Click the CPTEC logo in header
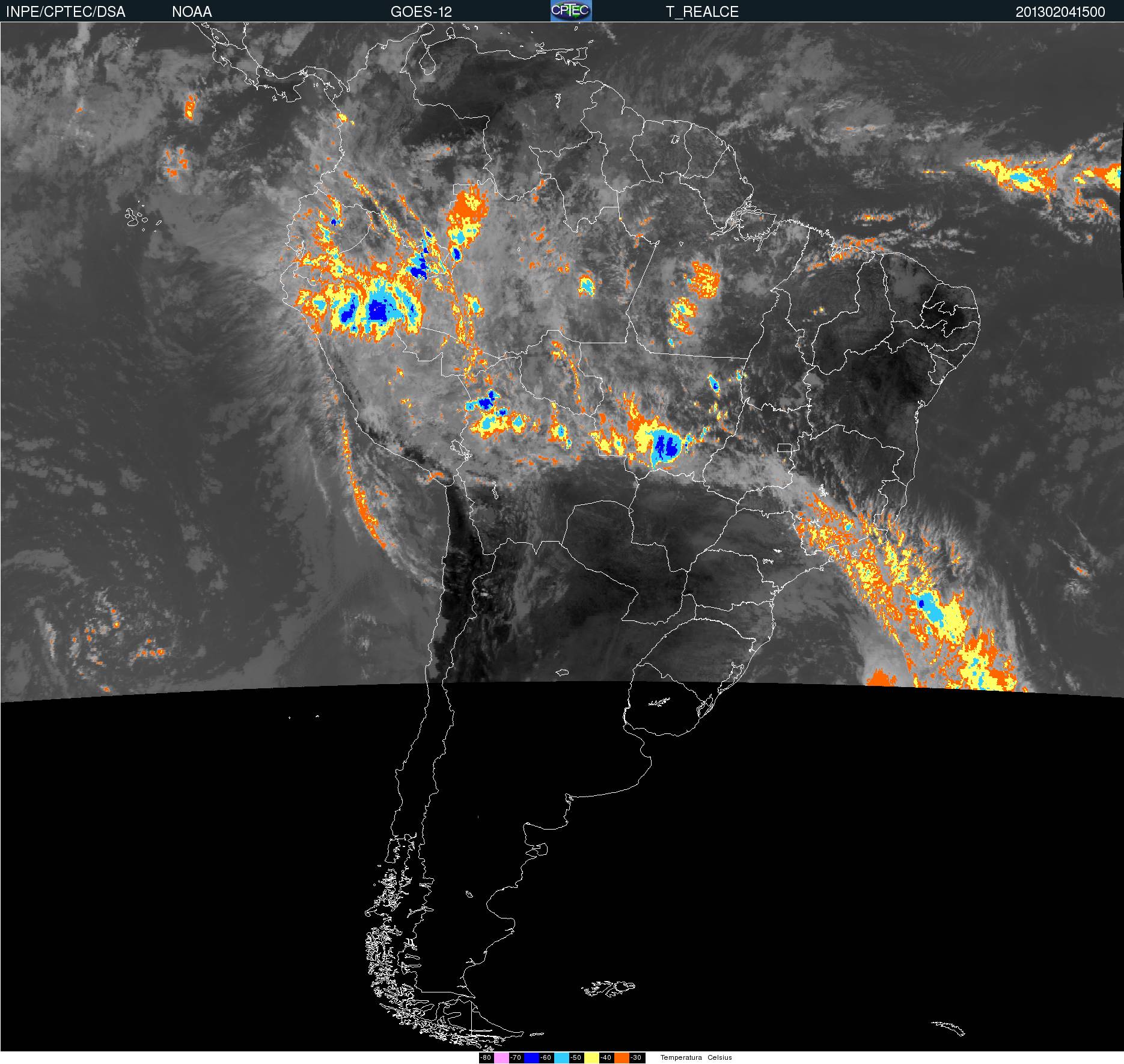Screen dimensions: 1124x1064 tap(571, 11)
